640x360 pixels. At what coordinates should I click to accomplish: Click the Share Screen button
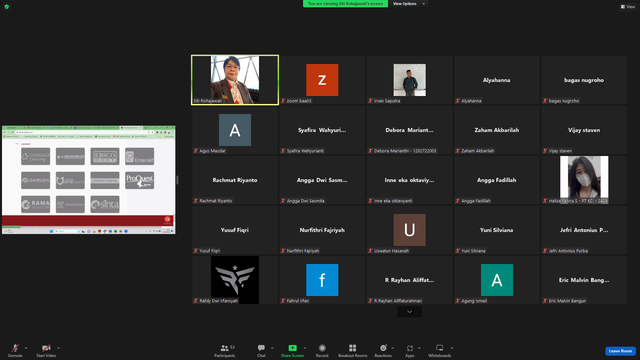point(292,350)
